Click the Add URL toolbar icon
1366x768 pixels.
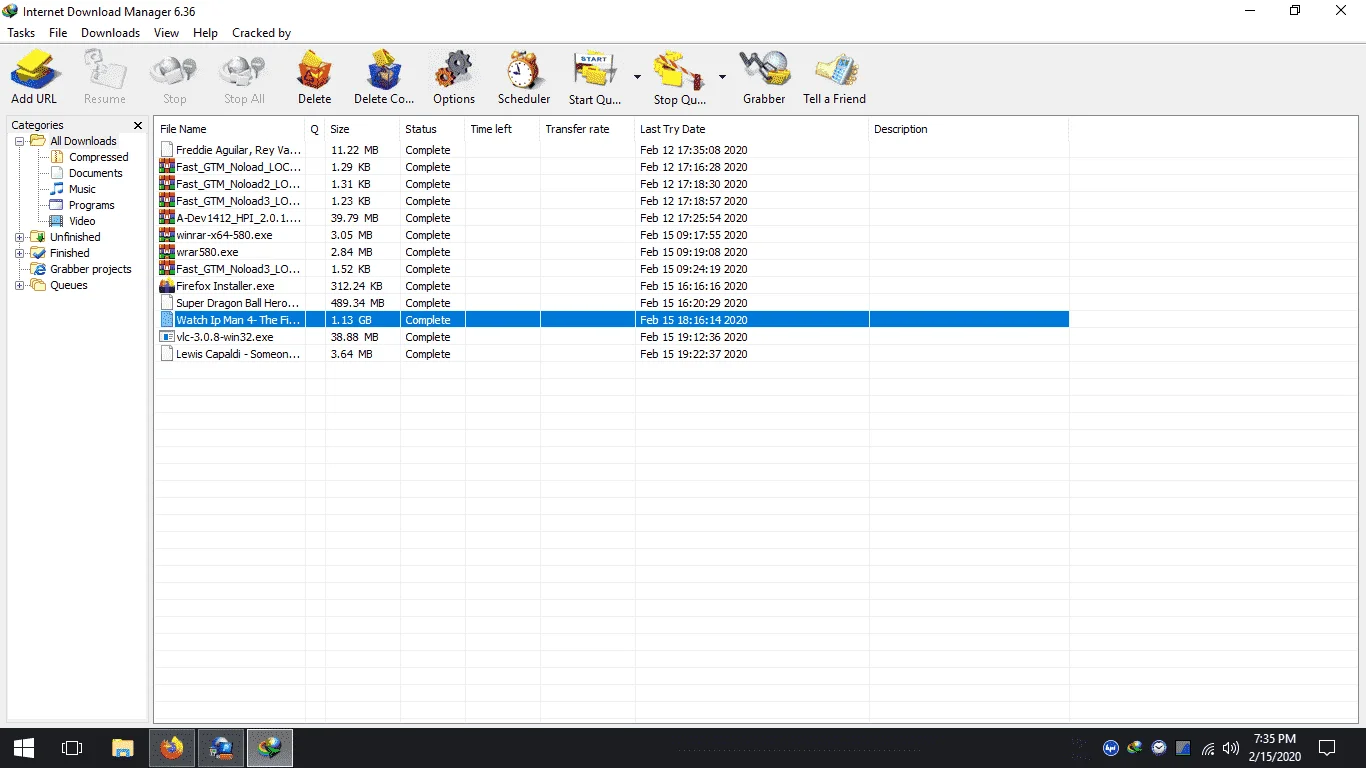pyautogui.click(x=35, y=70)
